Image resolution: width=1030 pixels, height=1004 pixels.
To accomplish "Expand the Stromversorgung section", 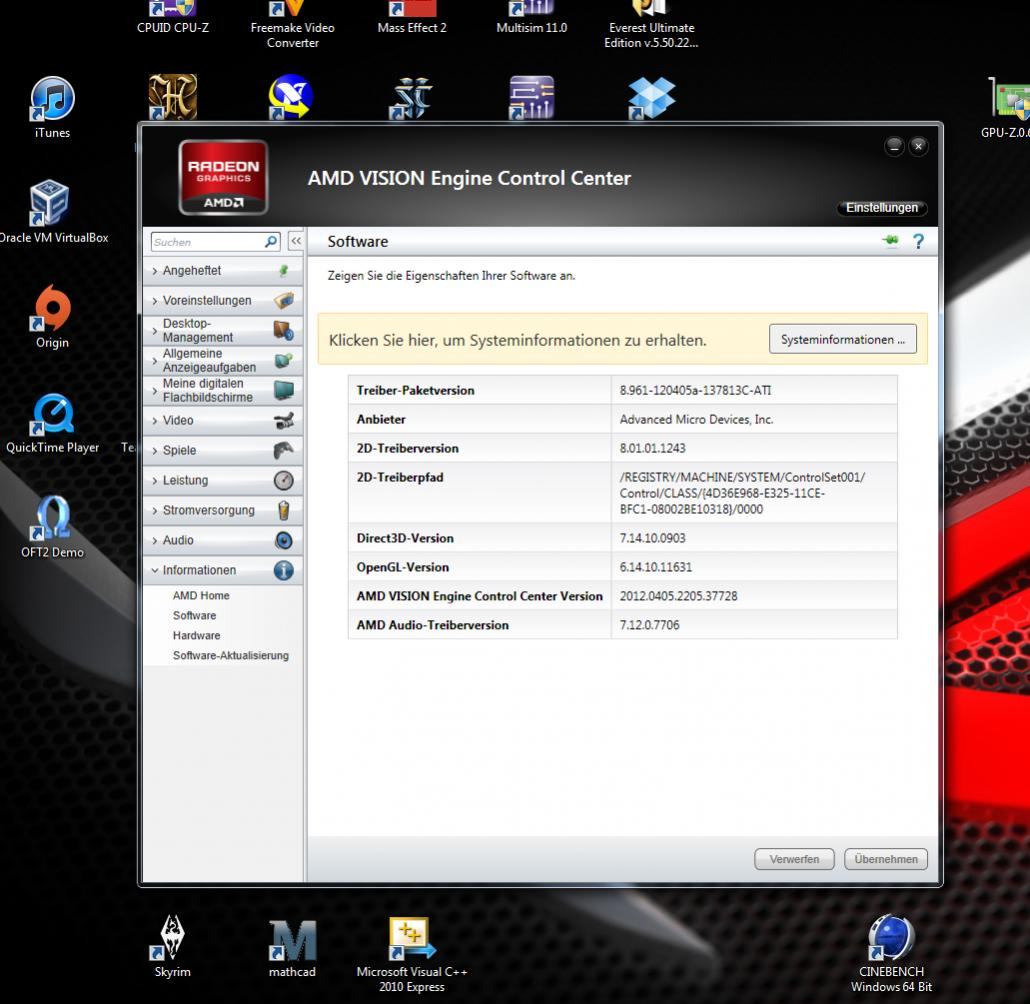I will [x=222, y=511].
